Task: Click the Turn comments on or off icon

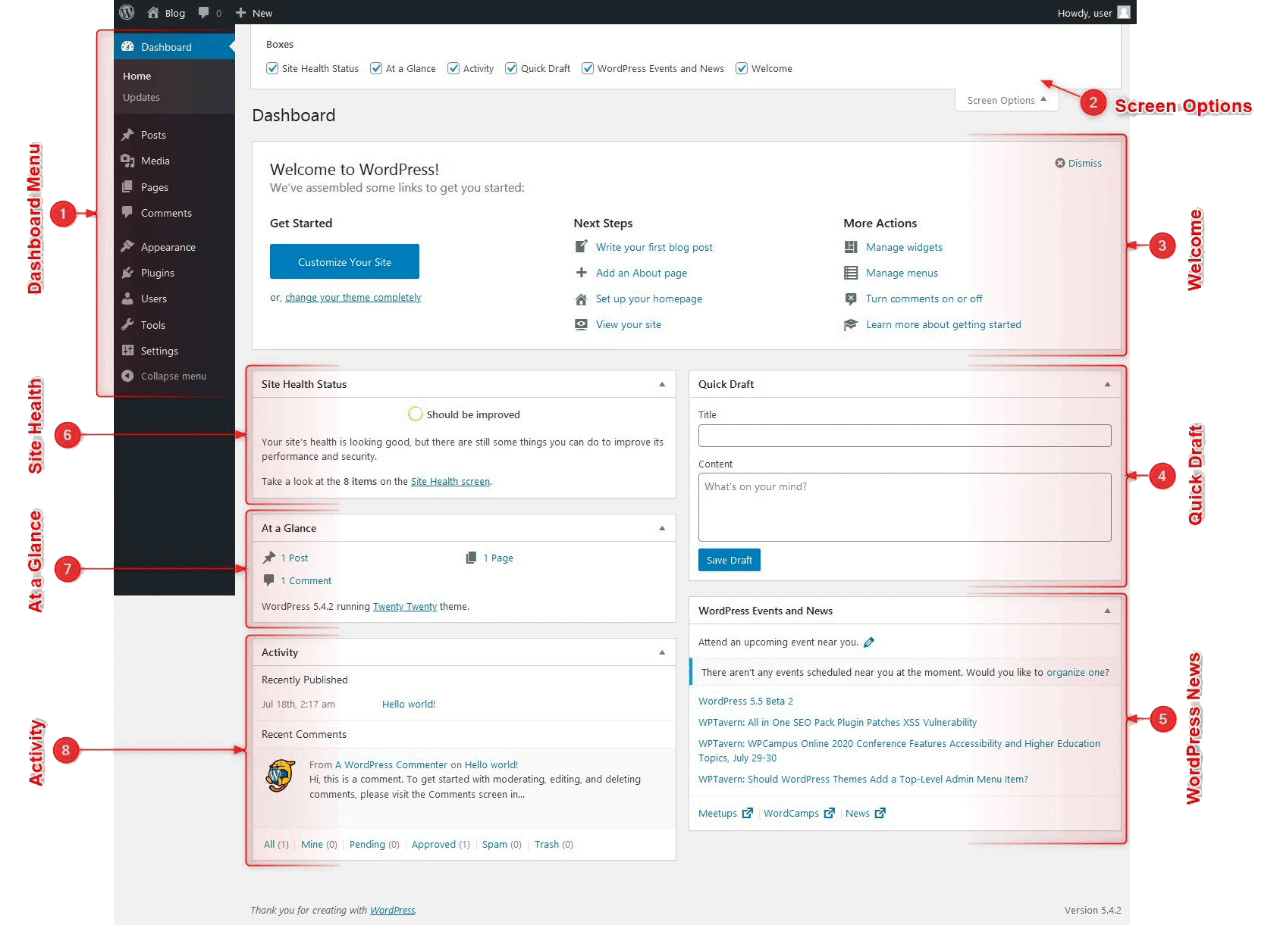Action: click(x=851, y=299)
